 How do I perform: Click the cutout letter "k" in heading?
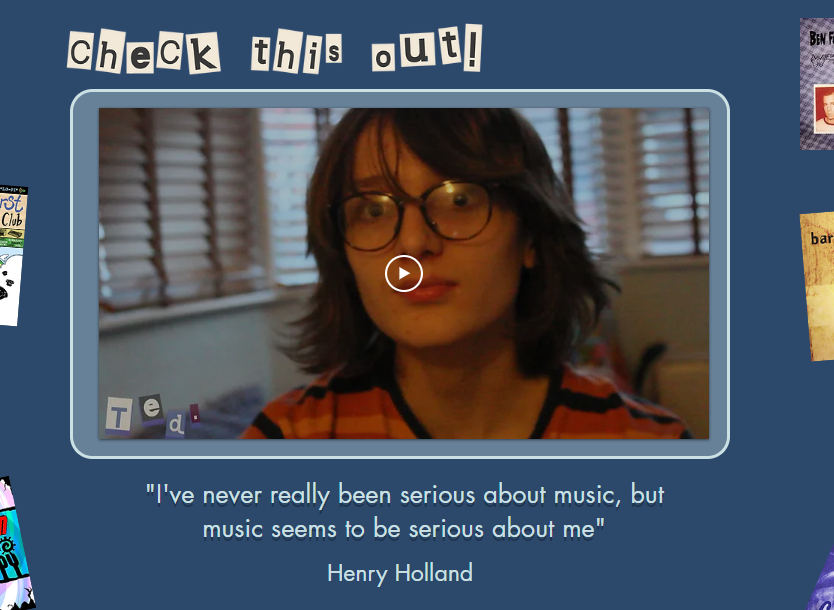(203, 53)
